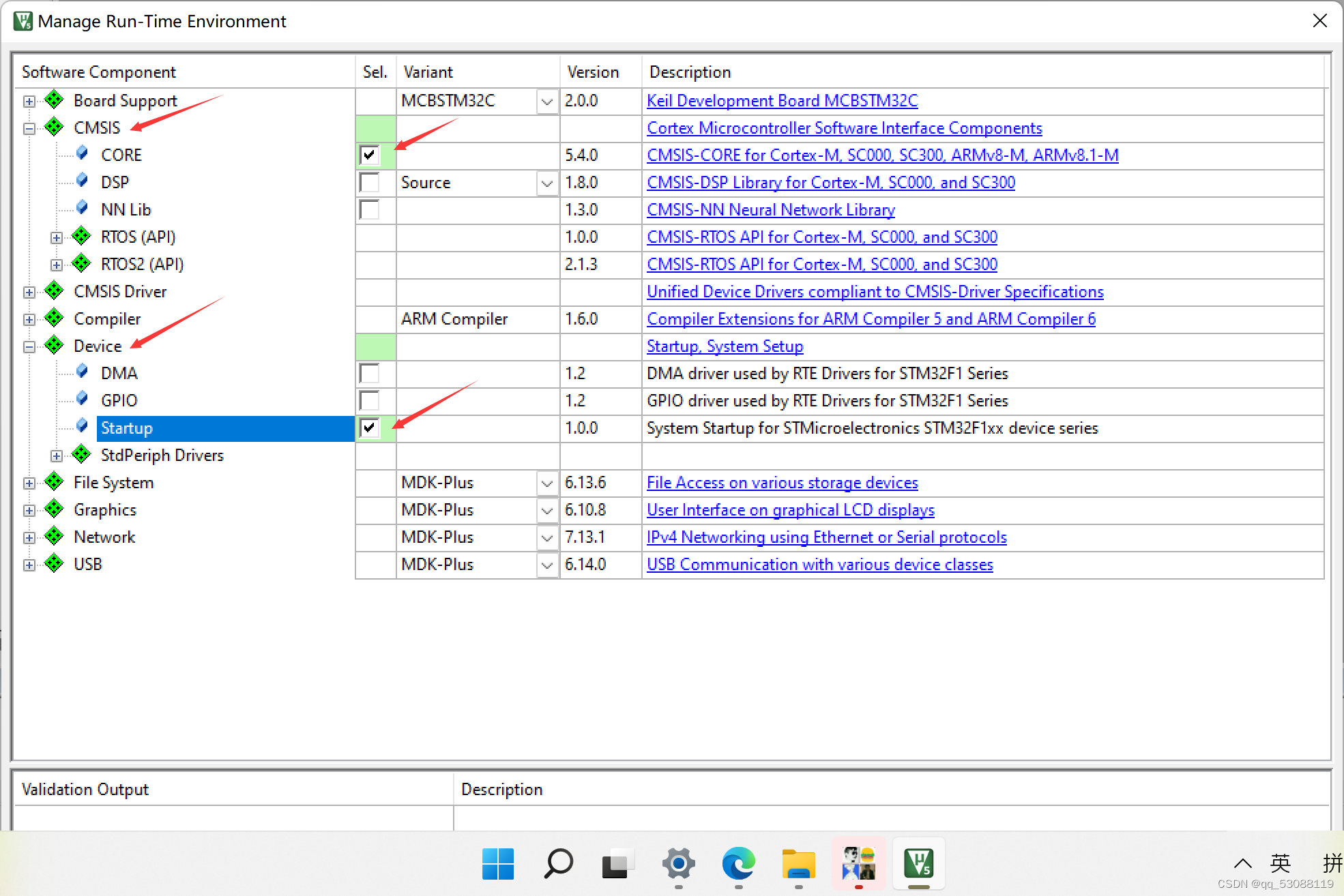Open the DSP Source variant dropdown
This screenshot has width=1344, height=896.
[x=546, y=183]
